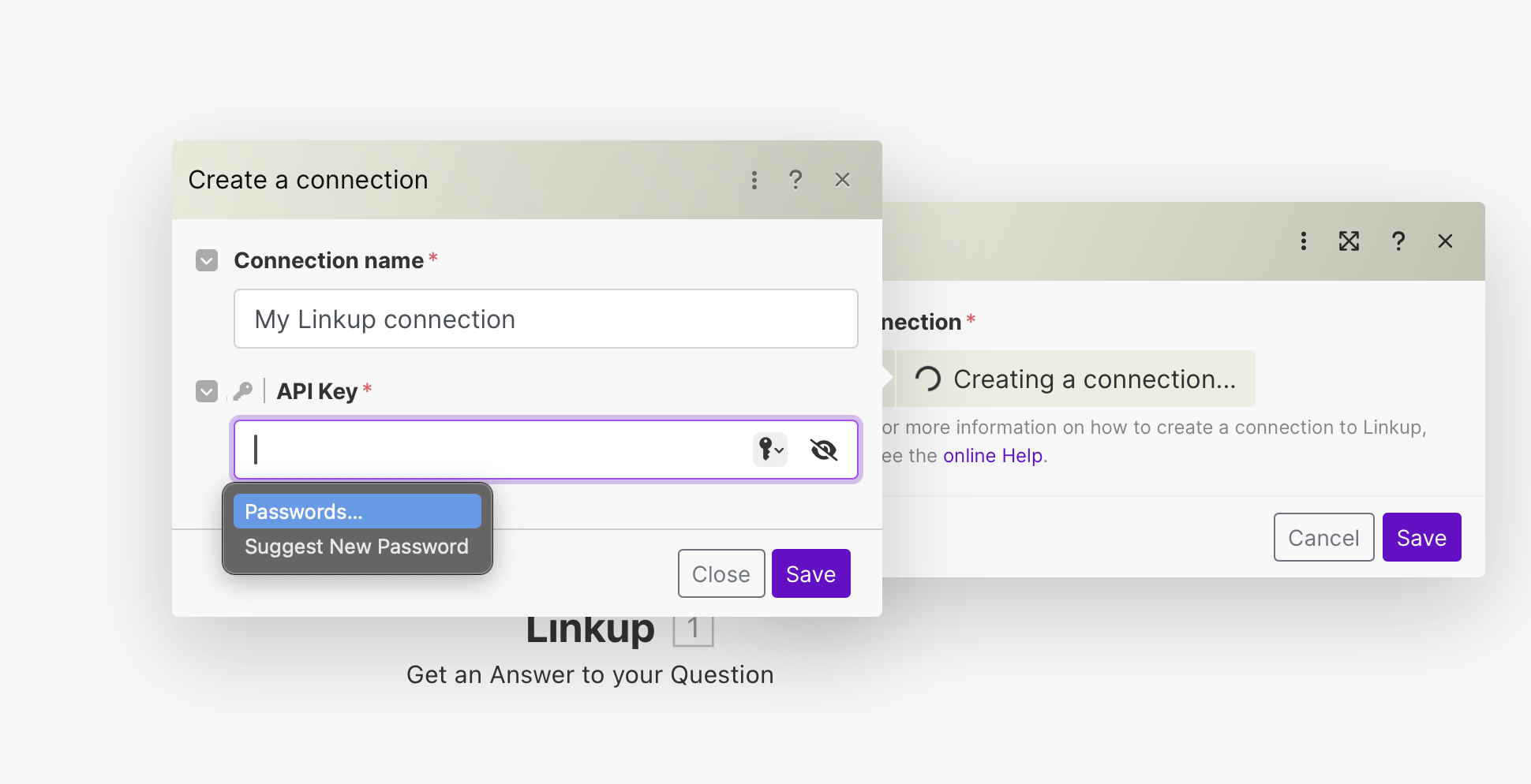Open the three-dot options menu in the Linkup module panel
1531x784 pixels.
[1304, 241]
